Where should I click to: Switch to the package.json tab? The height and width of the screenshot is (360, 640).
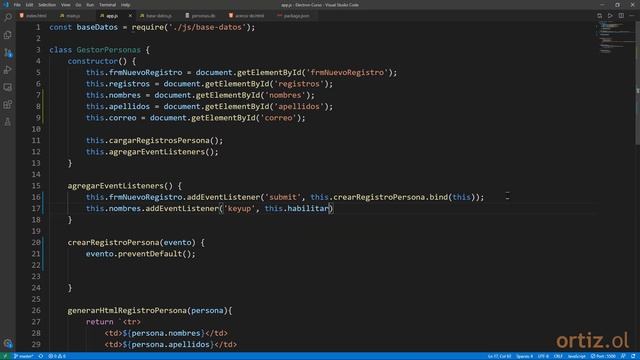pyautogui.click(x=296, y=16)
